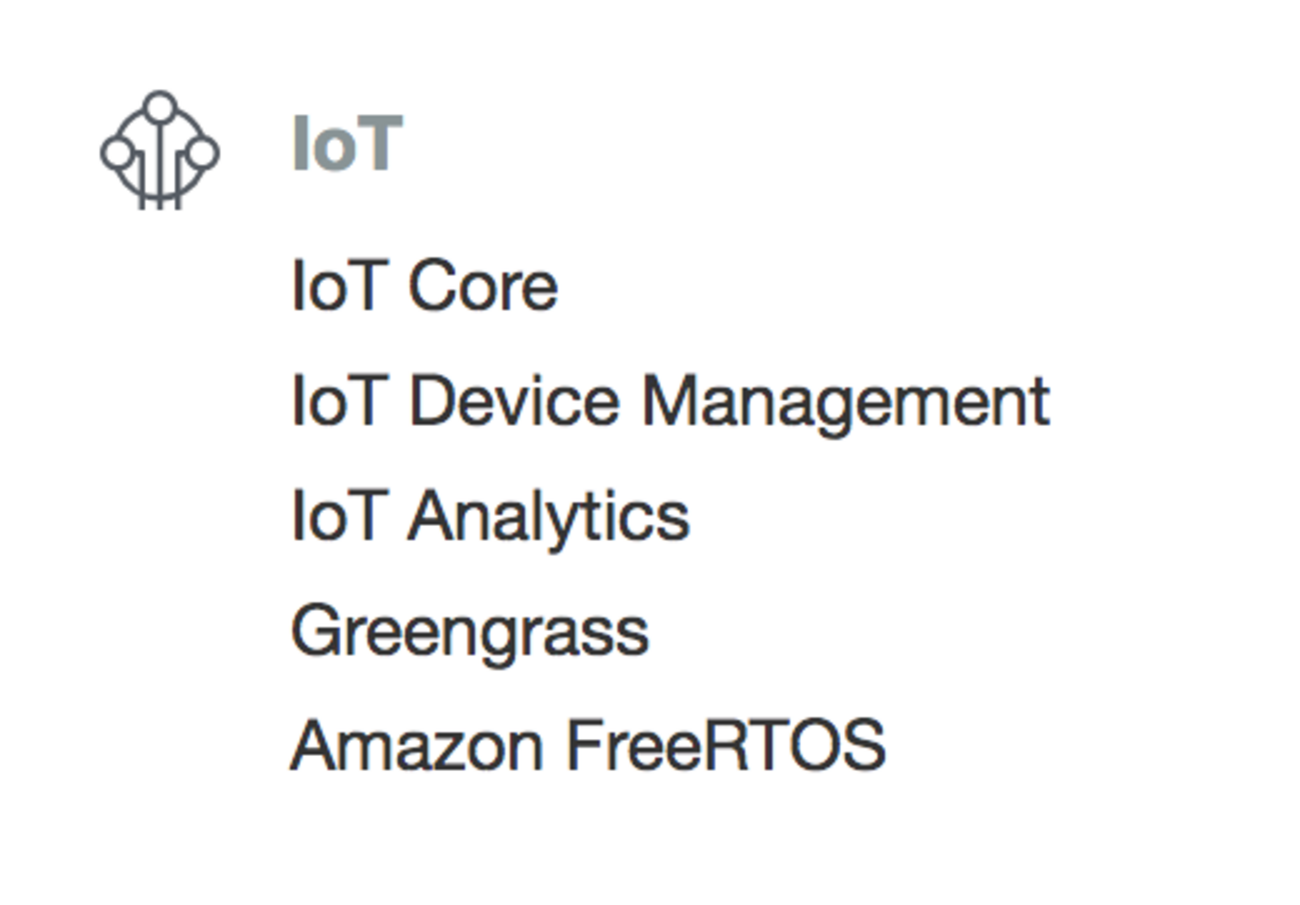Click the IoT Analytics link
The height and width of the screenshot is (905, 1300).
(490, 516)
